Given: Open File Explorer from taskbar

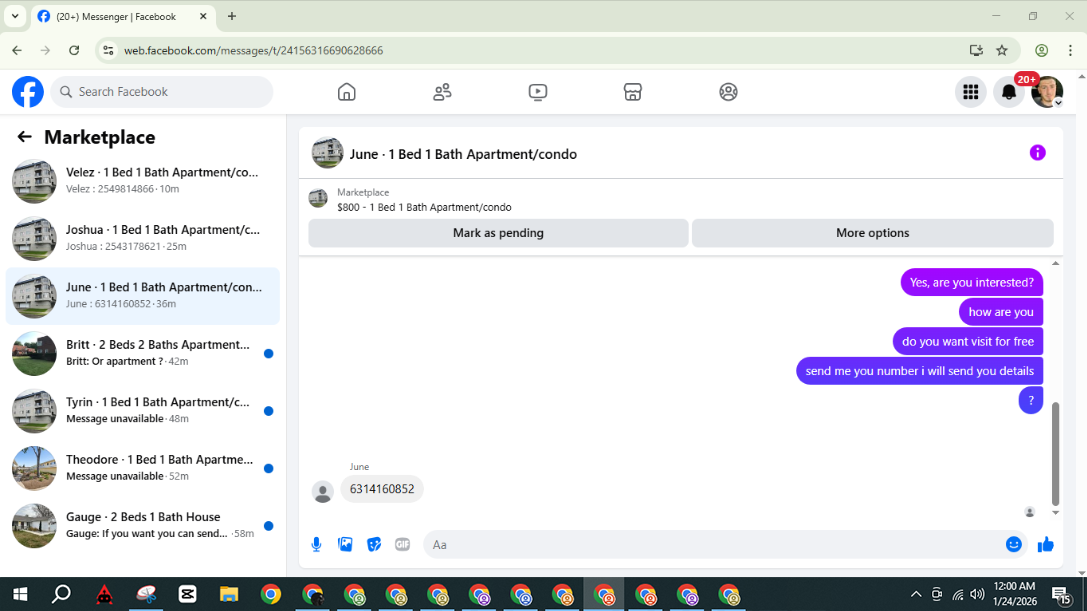Looking at the screenshot, I should pos(229,594).
